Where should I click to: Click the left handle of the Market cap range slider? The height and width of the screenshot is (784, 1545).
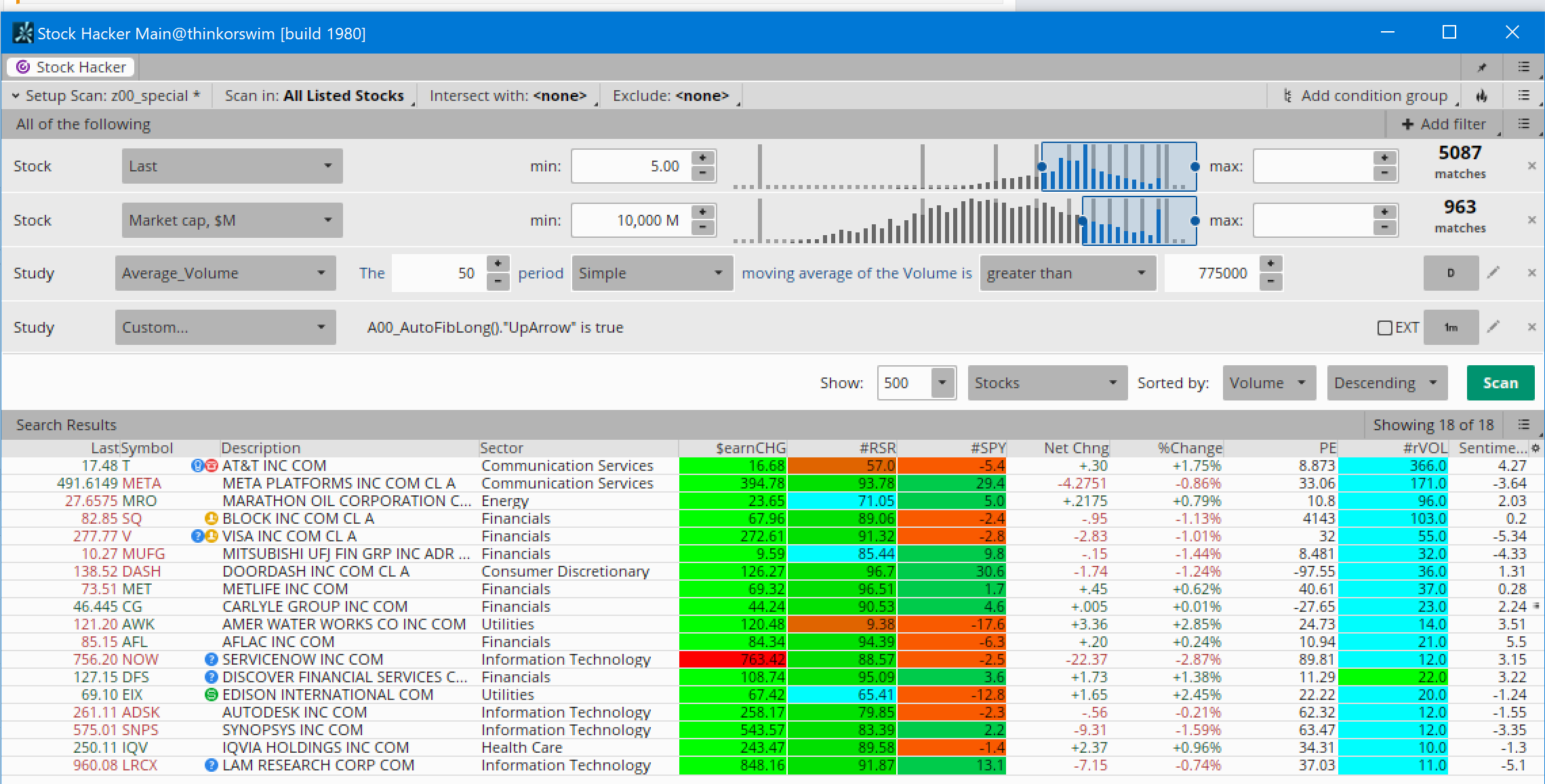1083,220
